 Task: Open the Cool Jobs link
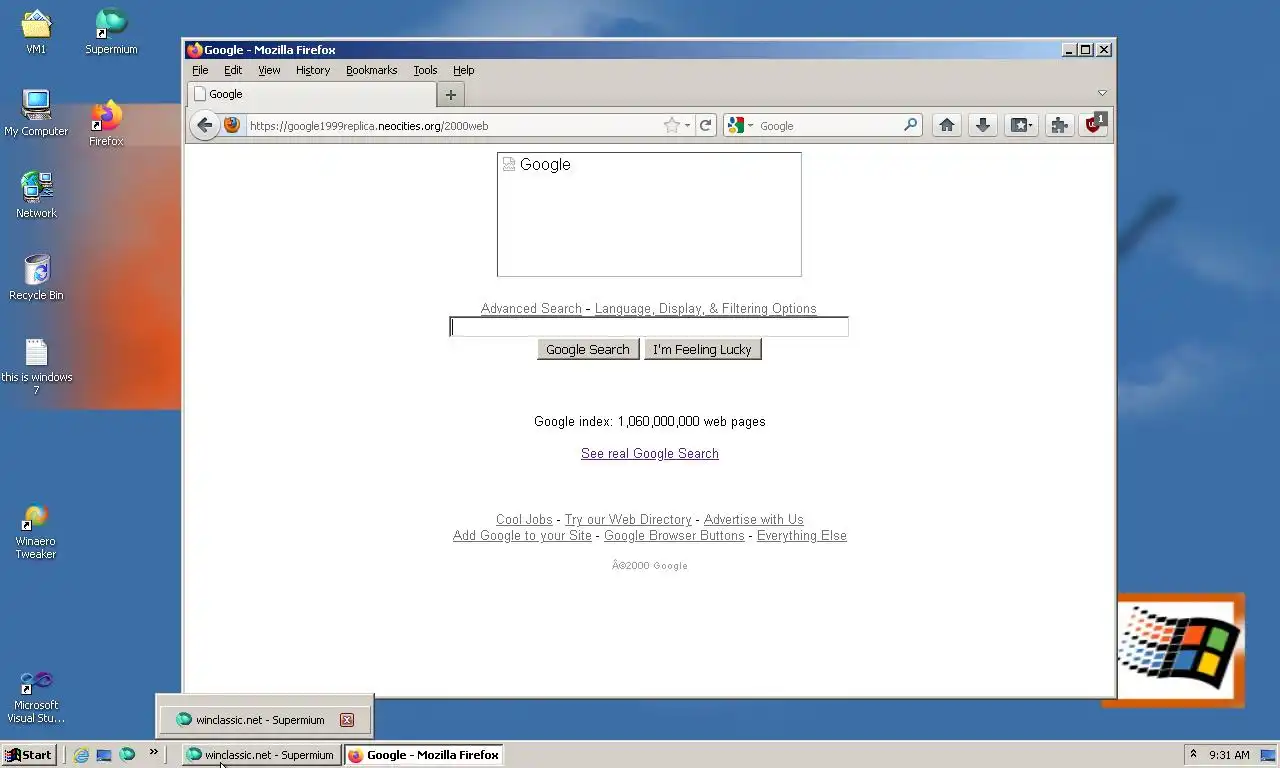click(524, 520)
